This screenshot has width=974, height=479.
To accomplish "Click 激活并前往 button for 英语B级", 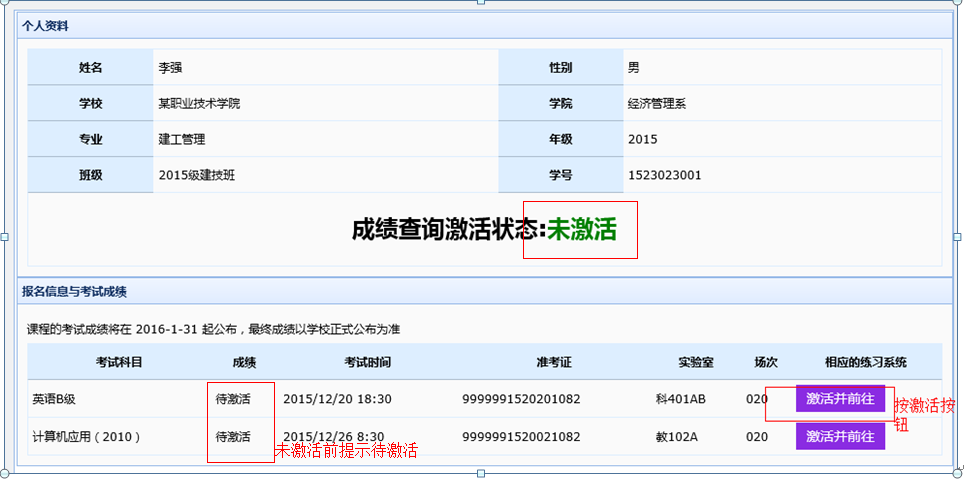I will click(840, 399).
